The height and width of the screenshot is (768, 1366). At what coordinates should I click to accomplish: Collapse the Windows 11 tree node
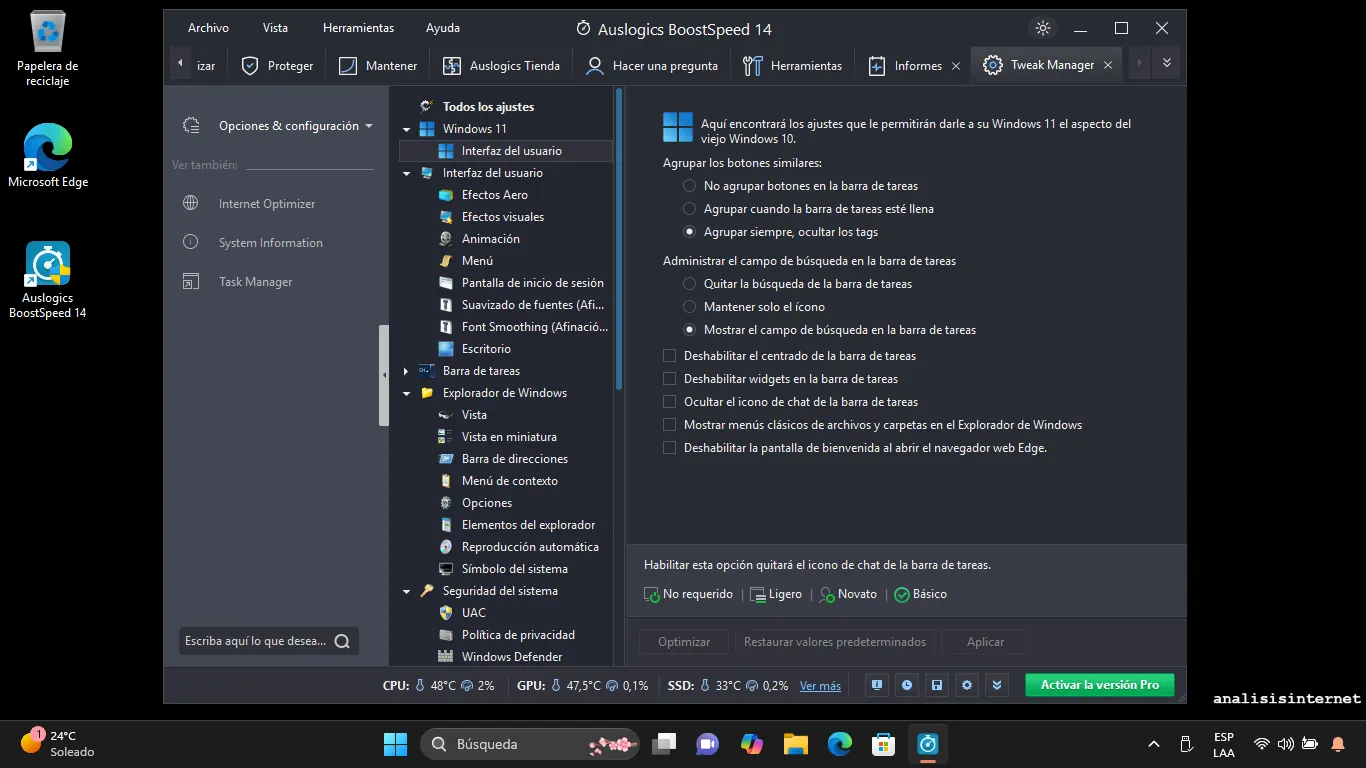(407, 129)
